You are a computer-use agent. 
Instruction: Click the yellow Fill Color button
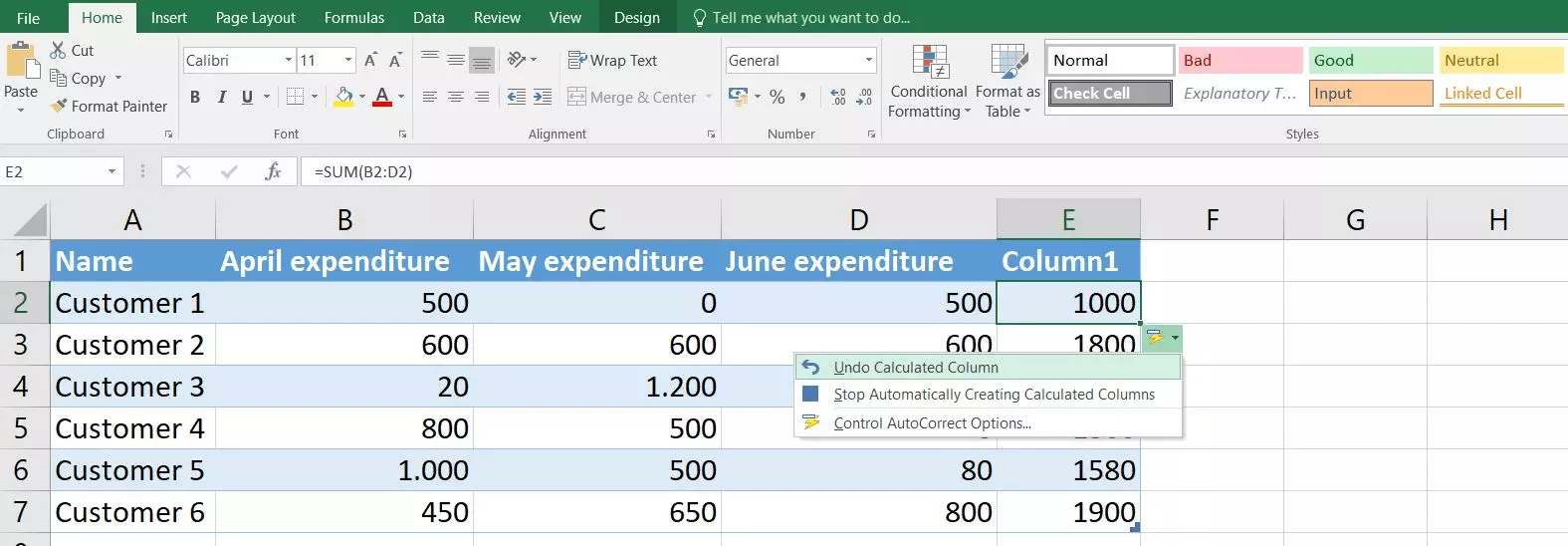[343, 97]
